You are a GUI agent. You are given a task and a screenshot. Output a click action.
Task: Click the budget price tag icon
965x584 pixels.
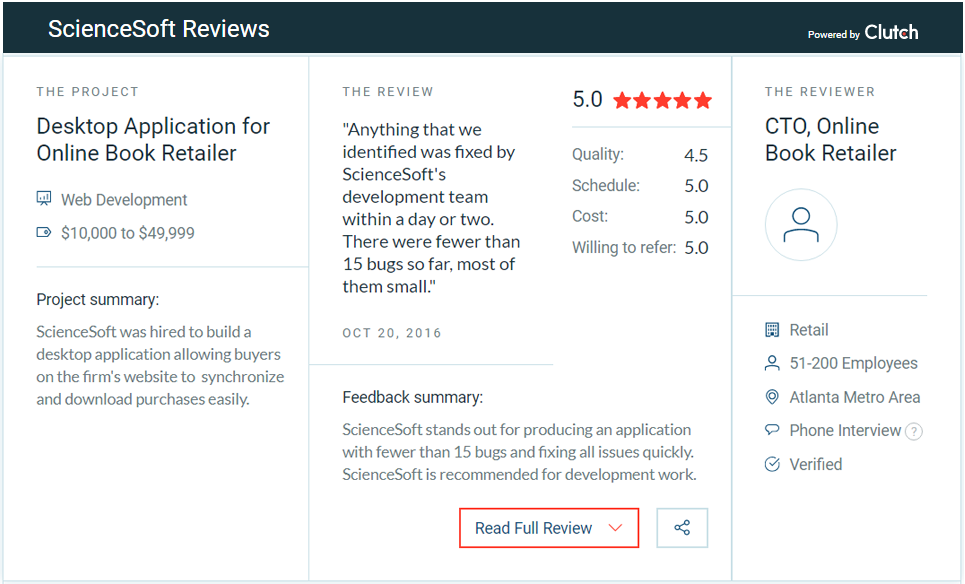pyautogui.click(x=44, y=233)
